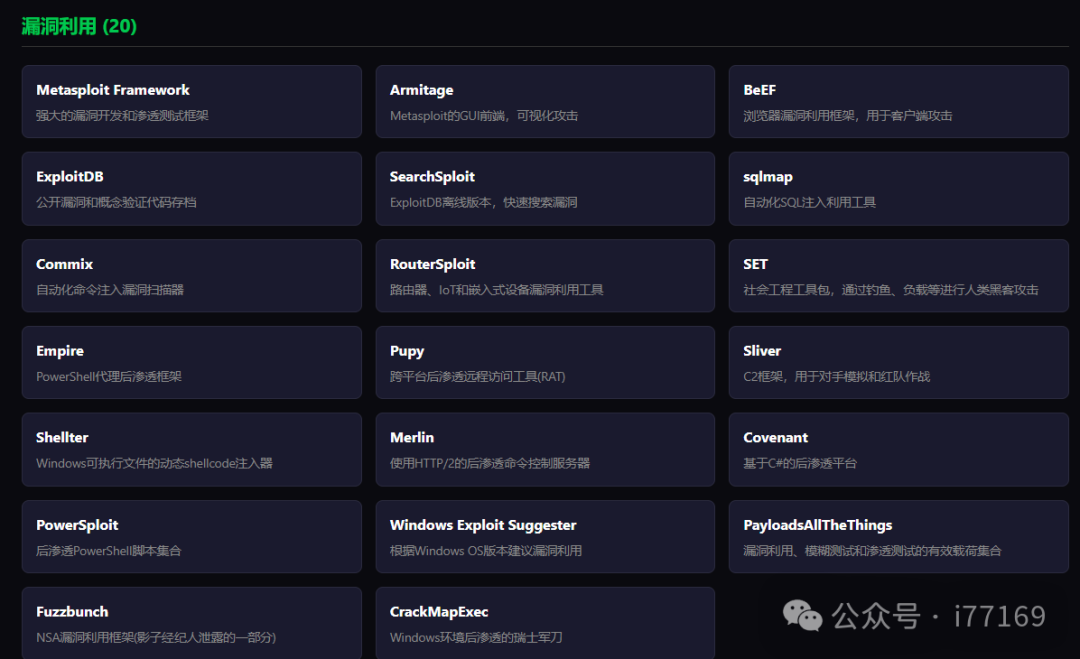Click the BeEF browser exploitation card
Image resolution: width=1080 pixels, height=659 pixels.
(x=898, y=102)
